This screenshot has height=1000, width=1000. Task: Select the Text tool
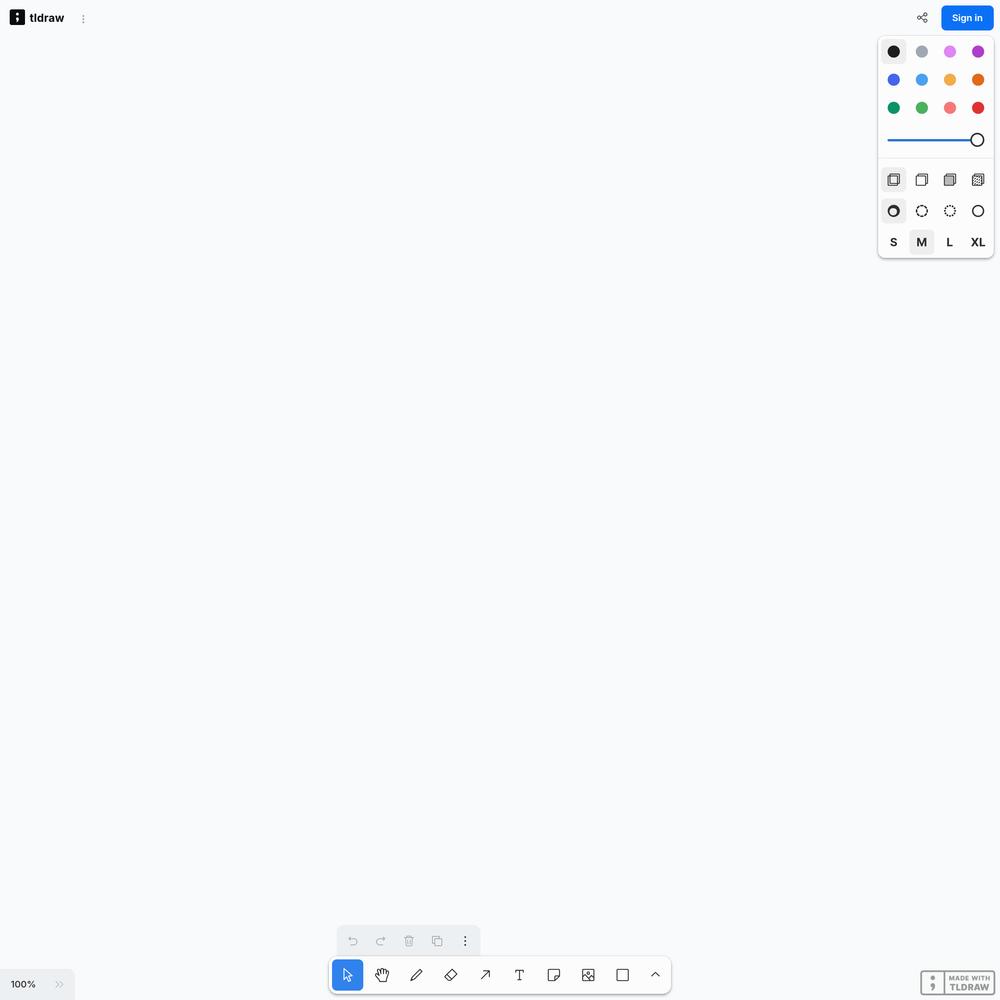tap(520, 974)
